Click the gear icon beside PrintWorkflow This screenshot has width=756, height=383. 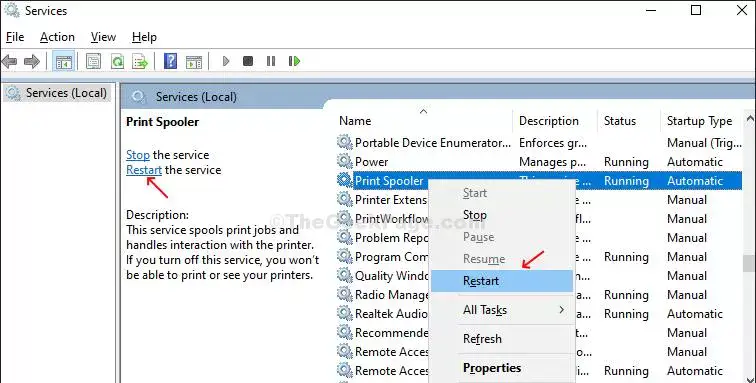[344, 219]
